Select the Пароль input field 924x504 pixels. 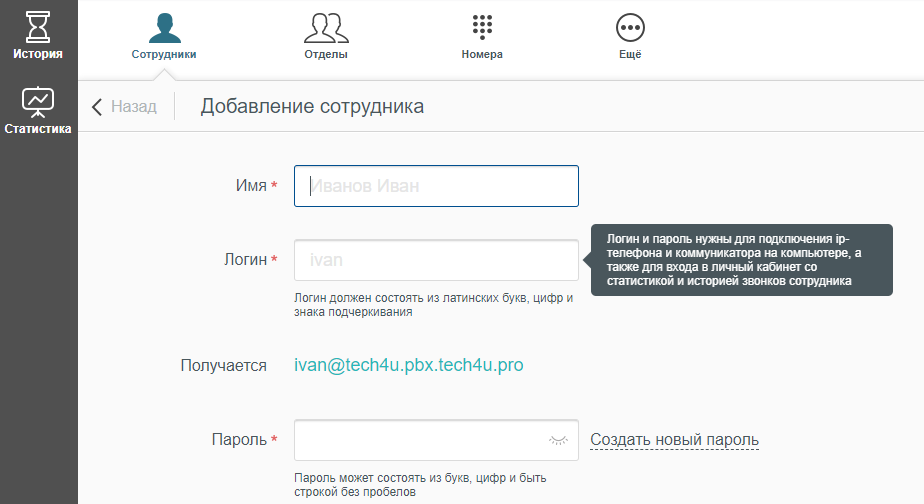pyautogui.click(x=420, y=440)
